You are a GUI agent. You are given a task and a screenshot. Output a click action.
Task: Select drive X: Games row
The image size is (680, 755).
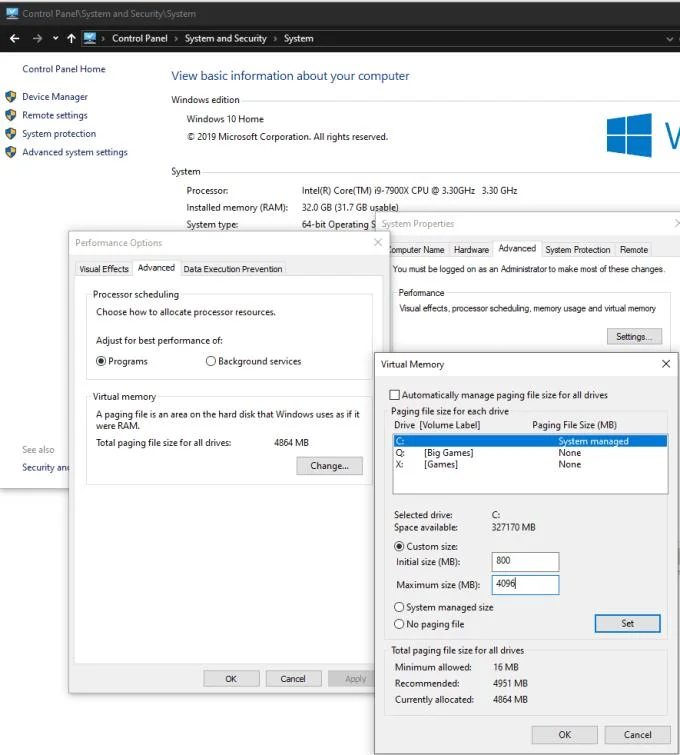pyautogui.click(x=530, y=465)
